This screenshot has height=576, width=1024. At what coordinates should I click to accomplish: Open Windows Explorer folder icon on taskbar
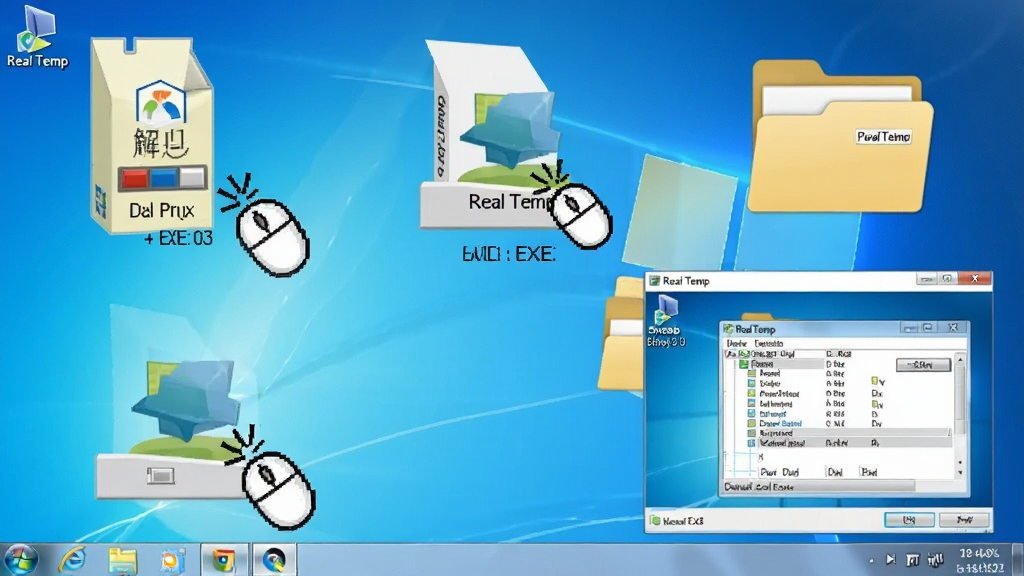[x=123, y=560]
